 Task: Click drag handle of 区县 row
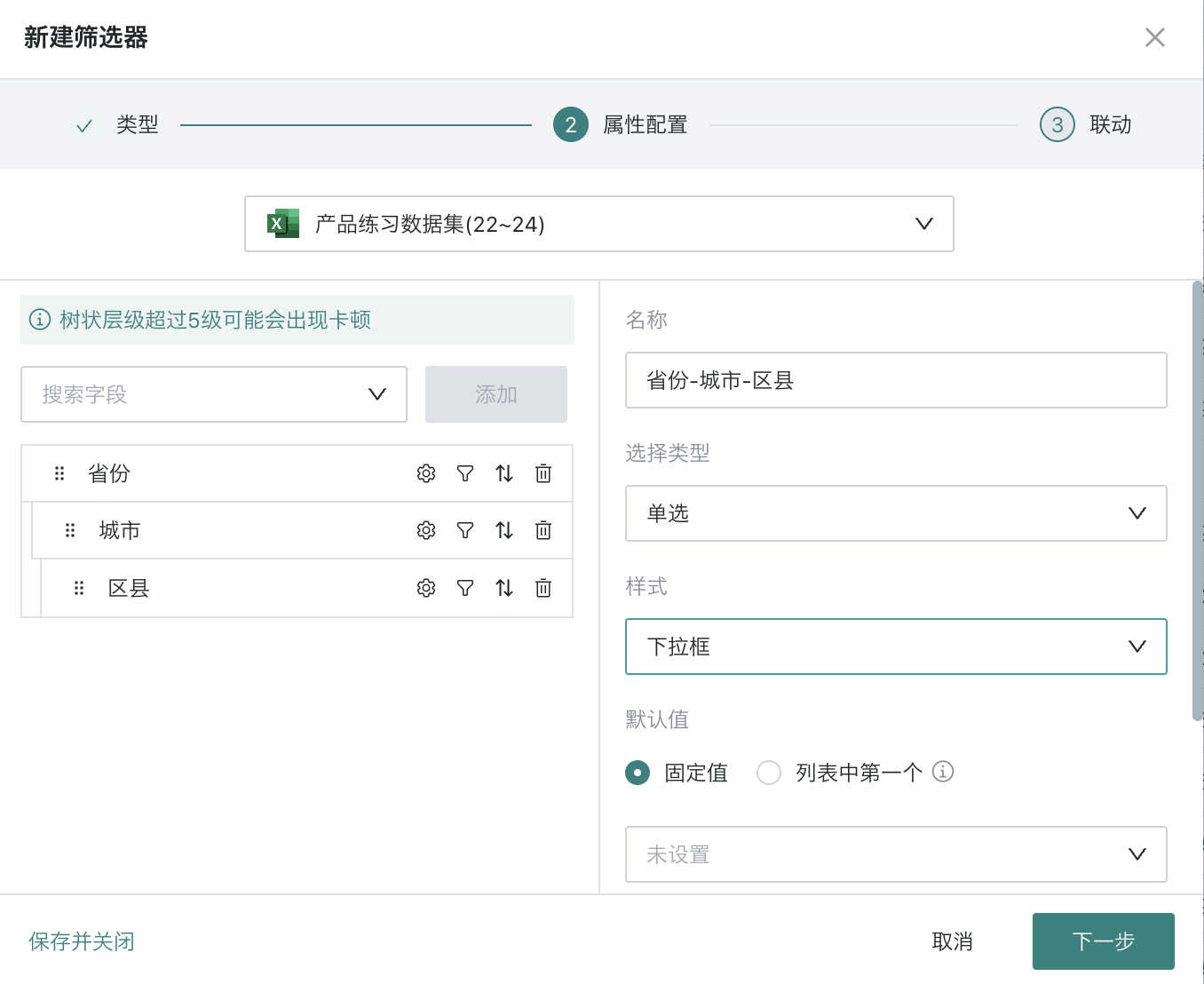pos(79,588)
